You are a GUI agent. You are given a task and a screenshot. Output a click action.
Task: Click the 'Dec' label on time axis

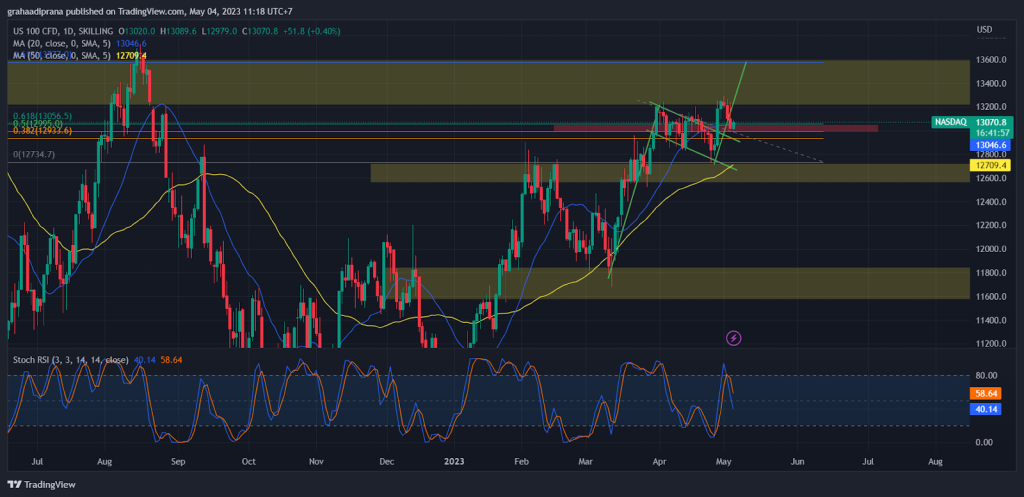[386, 461]
